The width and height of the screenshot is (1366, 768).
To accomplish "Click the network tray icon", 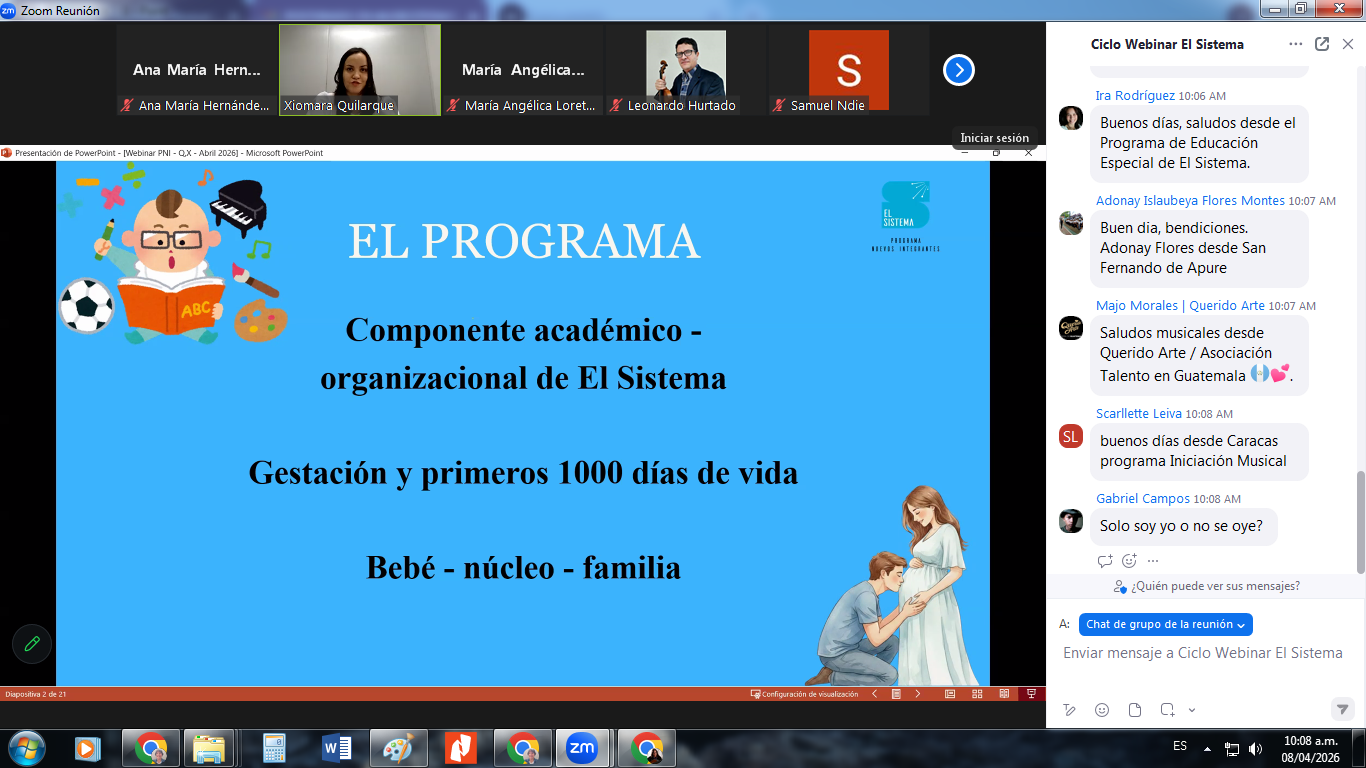I will coord(1232,748).
